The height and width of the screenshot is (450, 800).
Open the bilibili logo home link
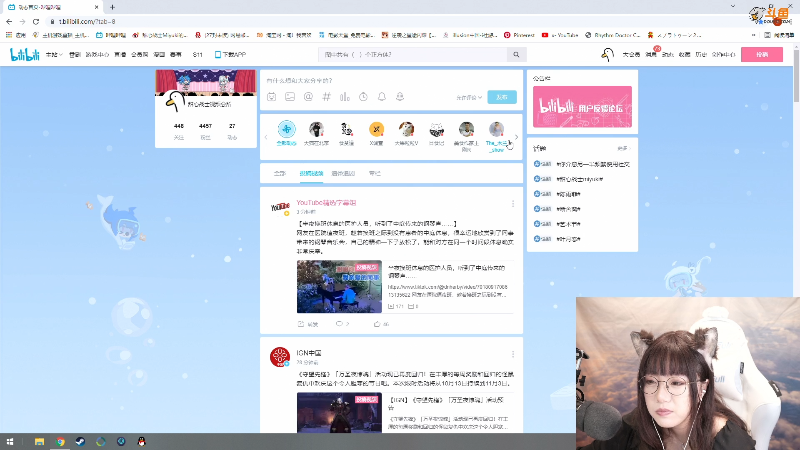click(24, 55)
